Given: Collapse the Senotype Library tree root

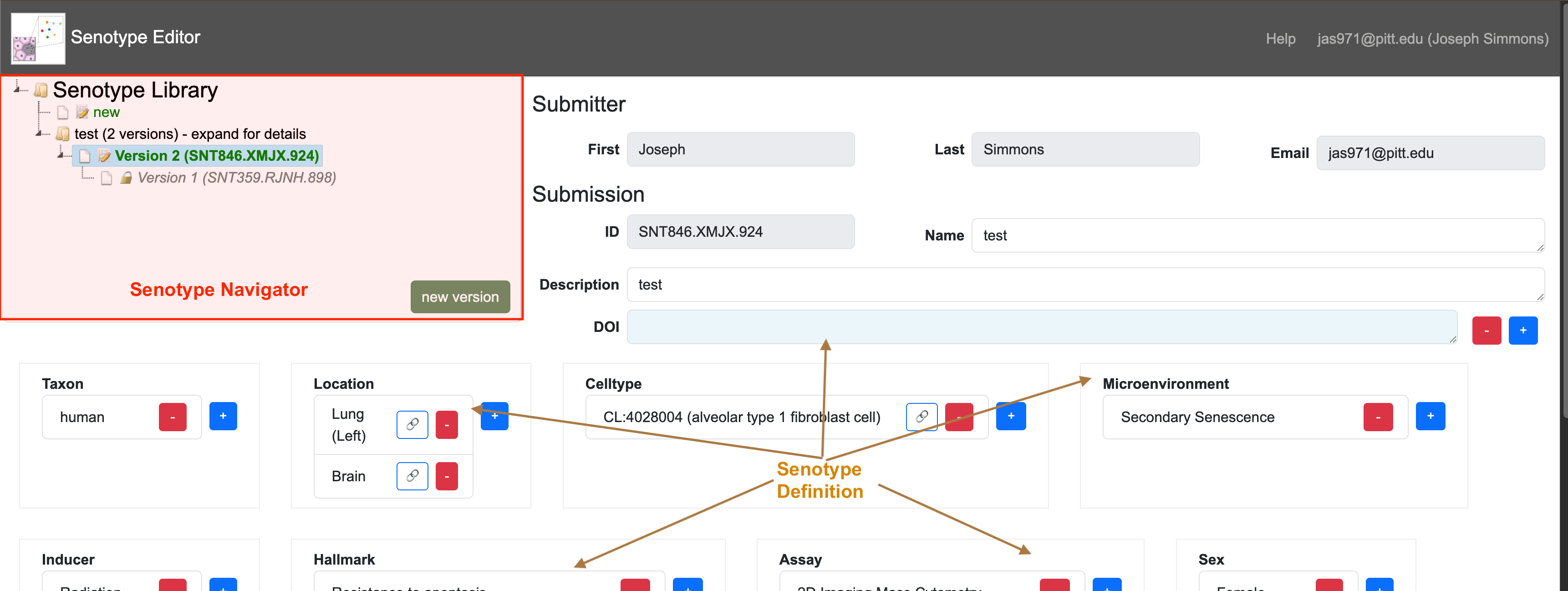Looking at the screenshot, I should tap(18, 90).
